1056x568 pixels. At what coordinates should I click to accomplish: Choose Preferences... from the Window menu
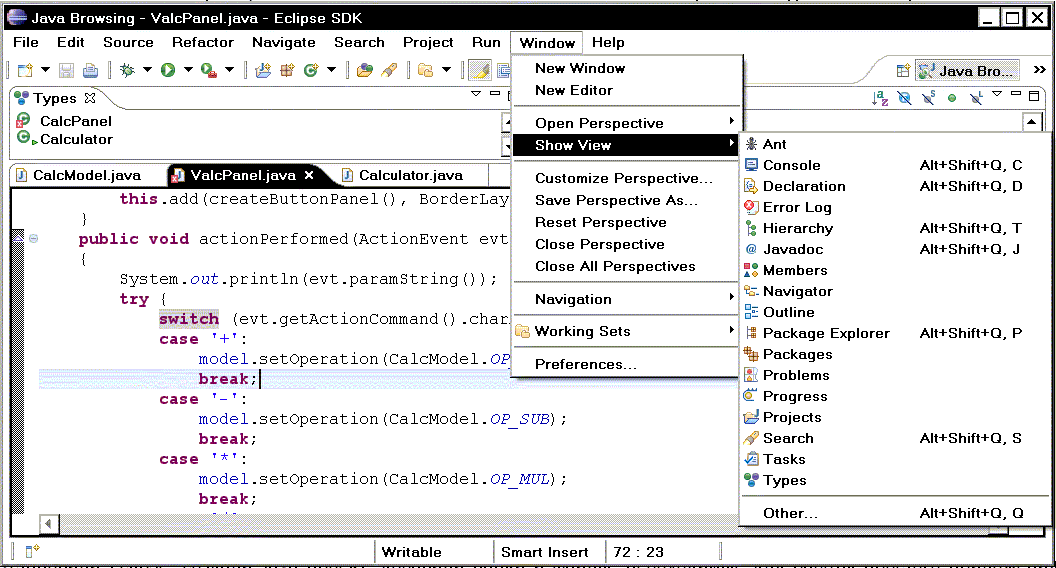click(x=626, y=364)
